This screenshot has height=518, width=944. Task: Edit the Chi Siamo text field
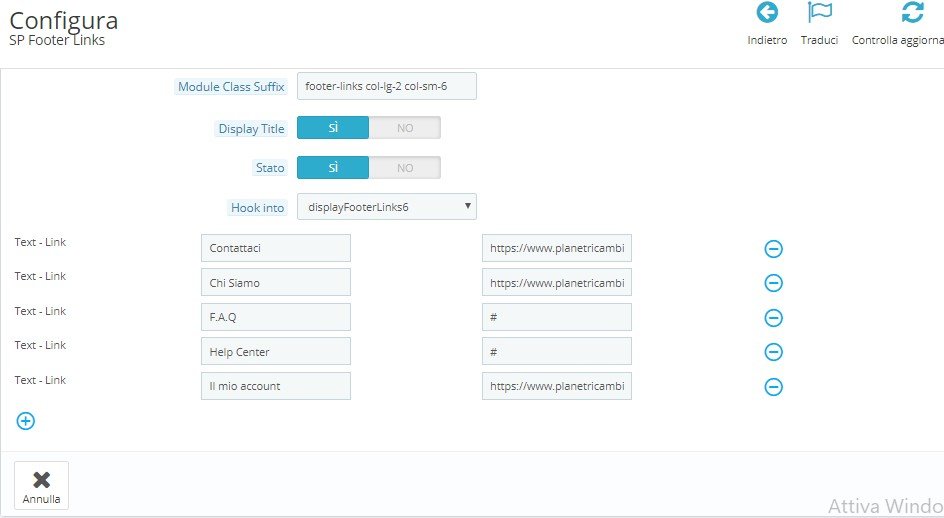pos(276,282)
